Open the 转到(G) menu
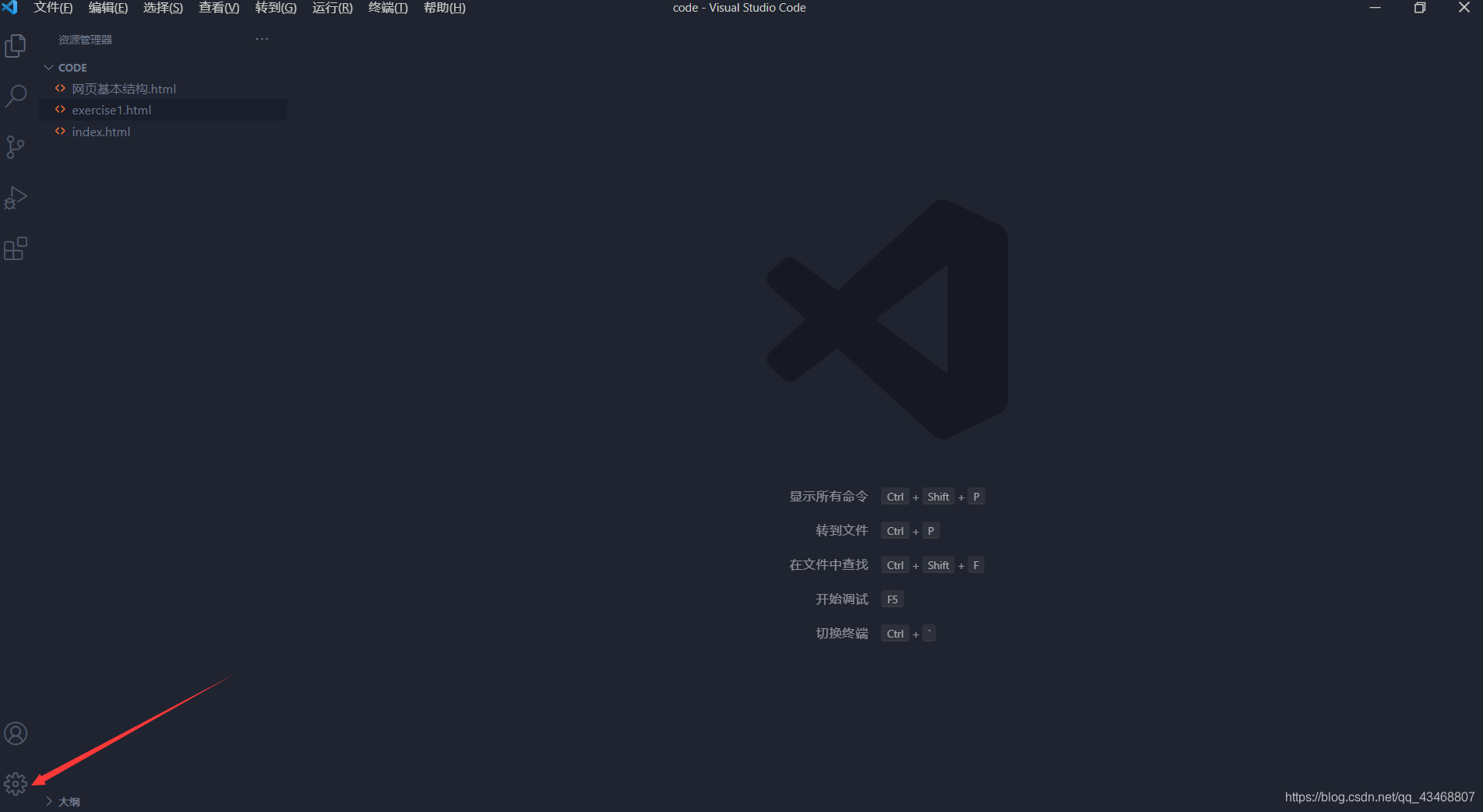The width and height of the screenshot is (1483, 812). [x=276, y=8]
